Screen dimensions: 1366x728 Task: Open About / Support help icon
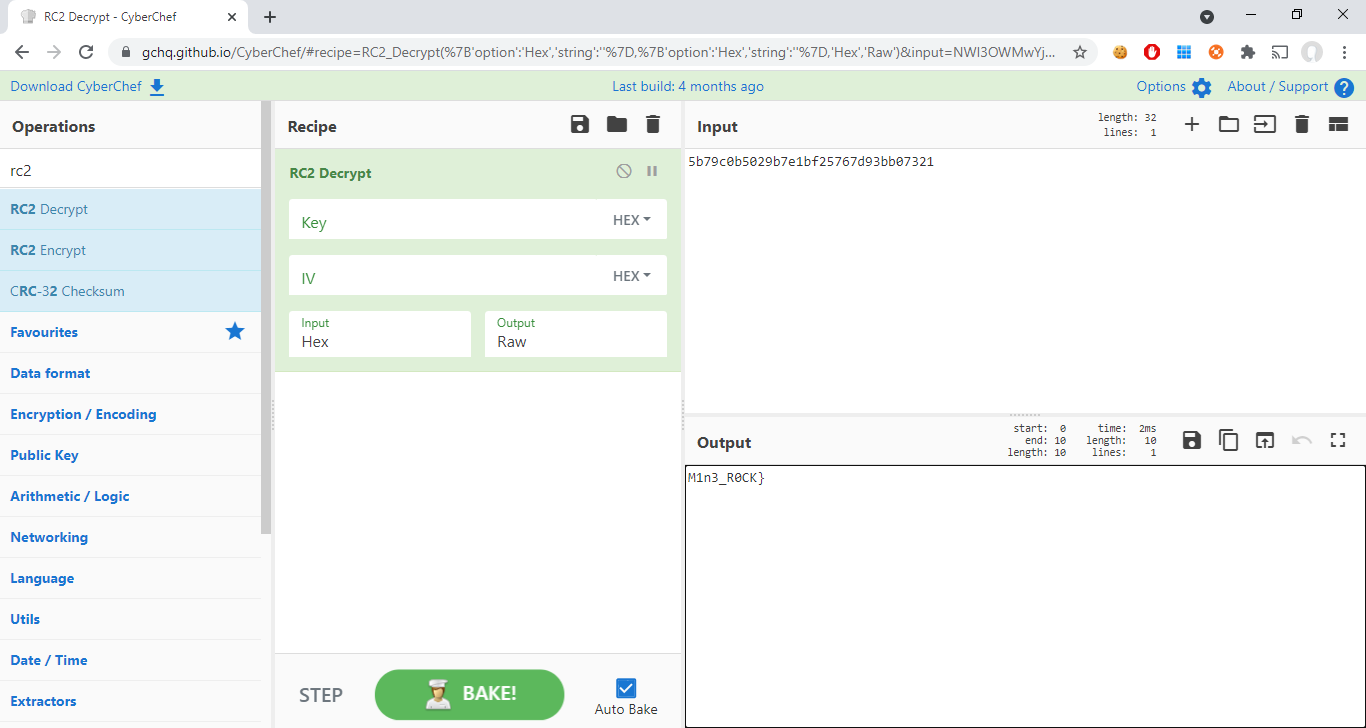pyautogui.click(x=1344, y=88)
